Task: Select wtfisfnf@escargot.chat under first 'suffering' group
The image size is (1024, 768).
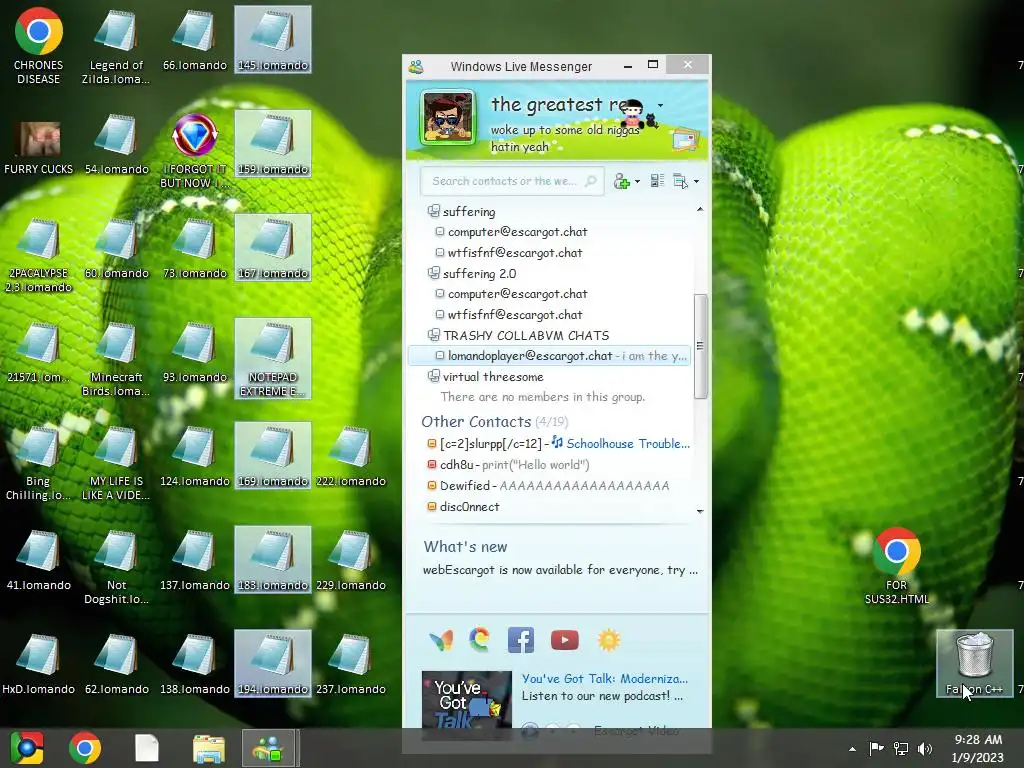Action: coord(515,253)
